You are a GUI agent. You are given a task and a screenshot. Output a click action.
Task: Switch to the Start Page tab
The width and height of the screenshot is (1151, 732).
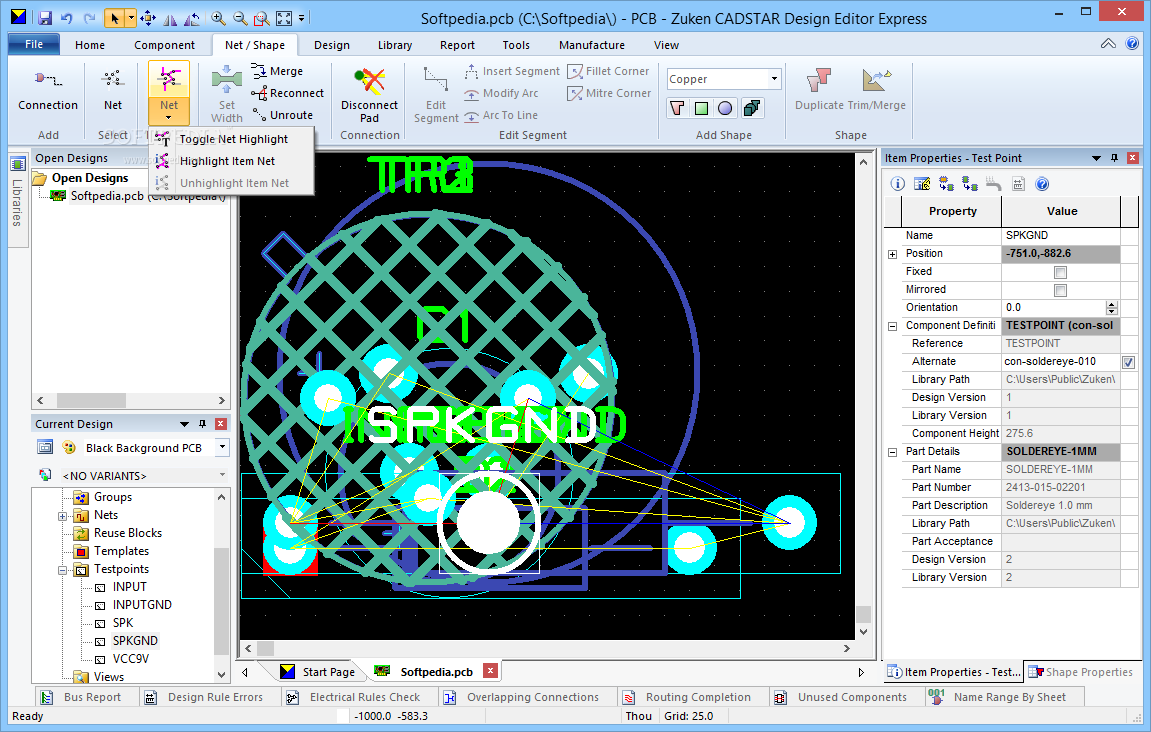pos(320,672)
